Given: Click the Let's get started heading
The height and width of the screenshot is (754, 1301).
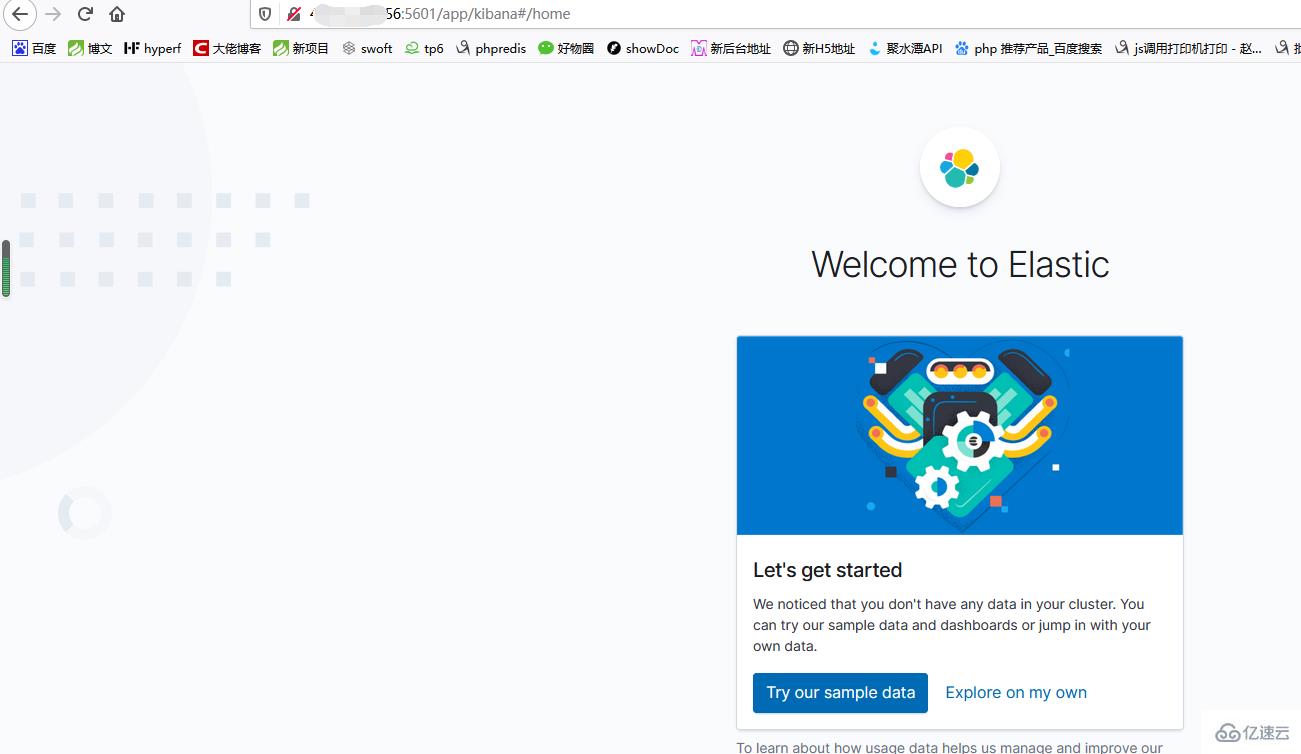Looking at the screenshot, I should [827, 570].
